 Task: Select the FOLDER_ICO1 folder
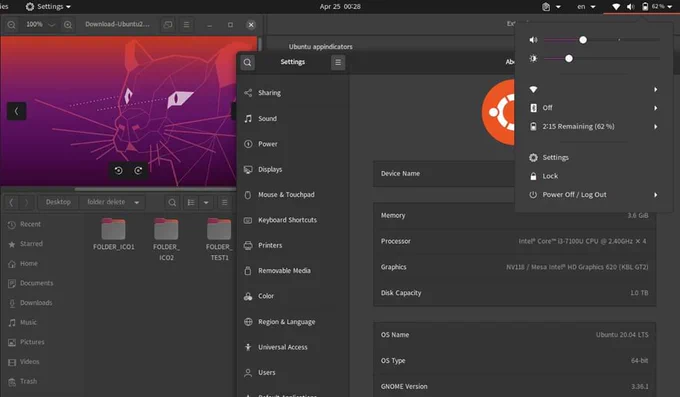pyautogui.click(x=114, y=234)
